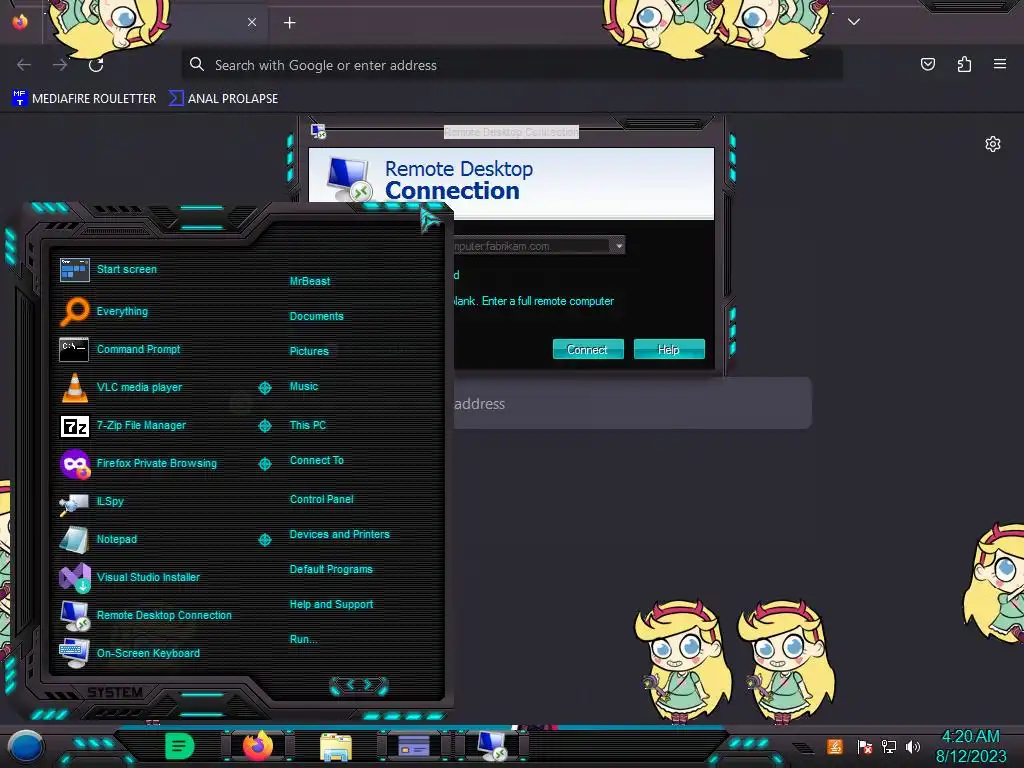Open the second bookmark in bookmarks toolbar
The image size is (1024, 768).
coord(223,99)
